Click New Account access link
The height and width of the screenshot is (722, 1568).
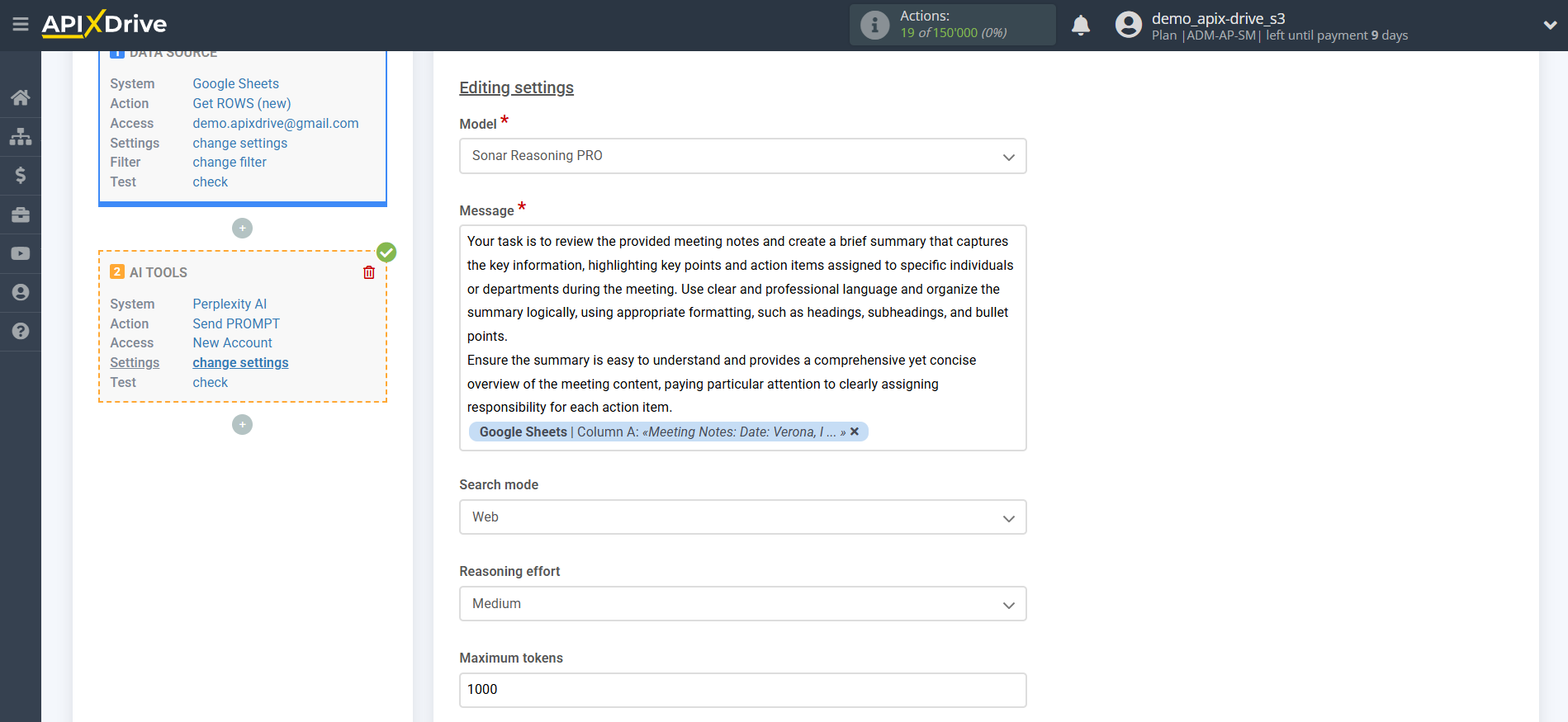pos(233,342)
